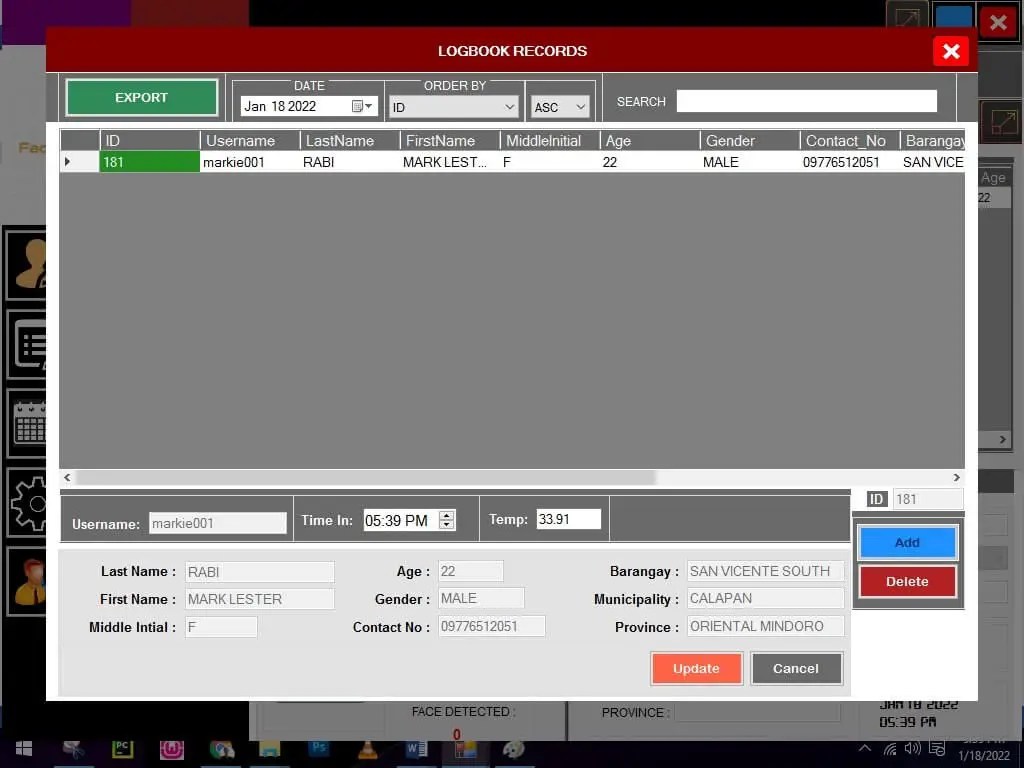Open the records list icon in background sidebar

tap(27, 344)
